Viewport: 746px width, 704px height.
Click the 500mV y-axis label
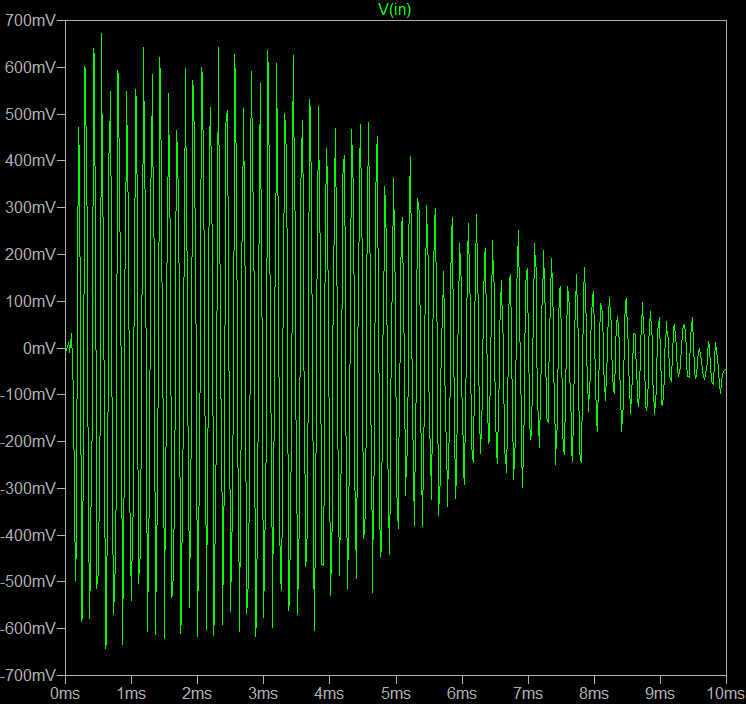30,114
